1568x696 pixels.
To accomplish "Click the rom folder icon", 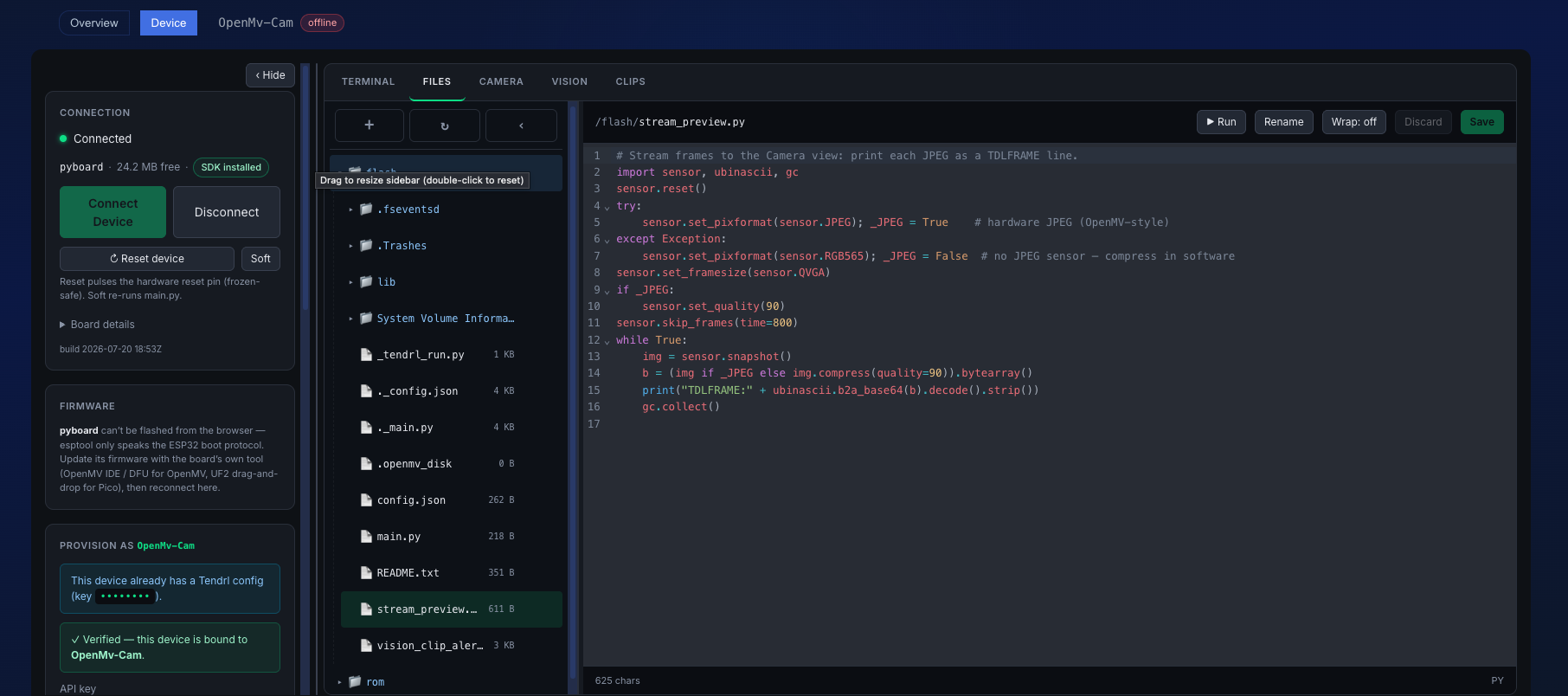I will click(x=355, y=682).
